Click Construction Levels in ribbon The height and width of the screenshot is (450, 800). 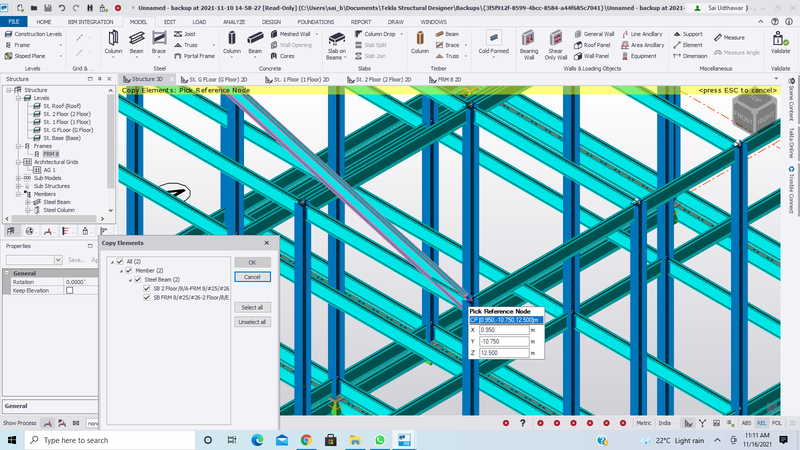click(x=33, y=34)
